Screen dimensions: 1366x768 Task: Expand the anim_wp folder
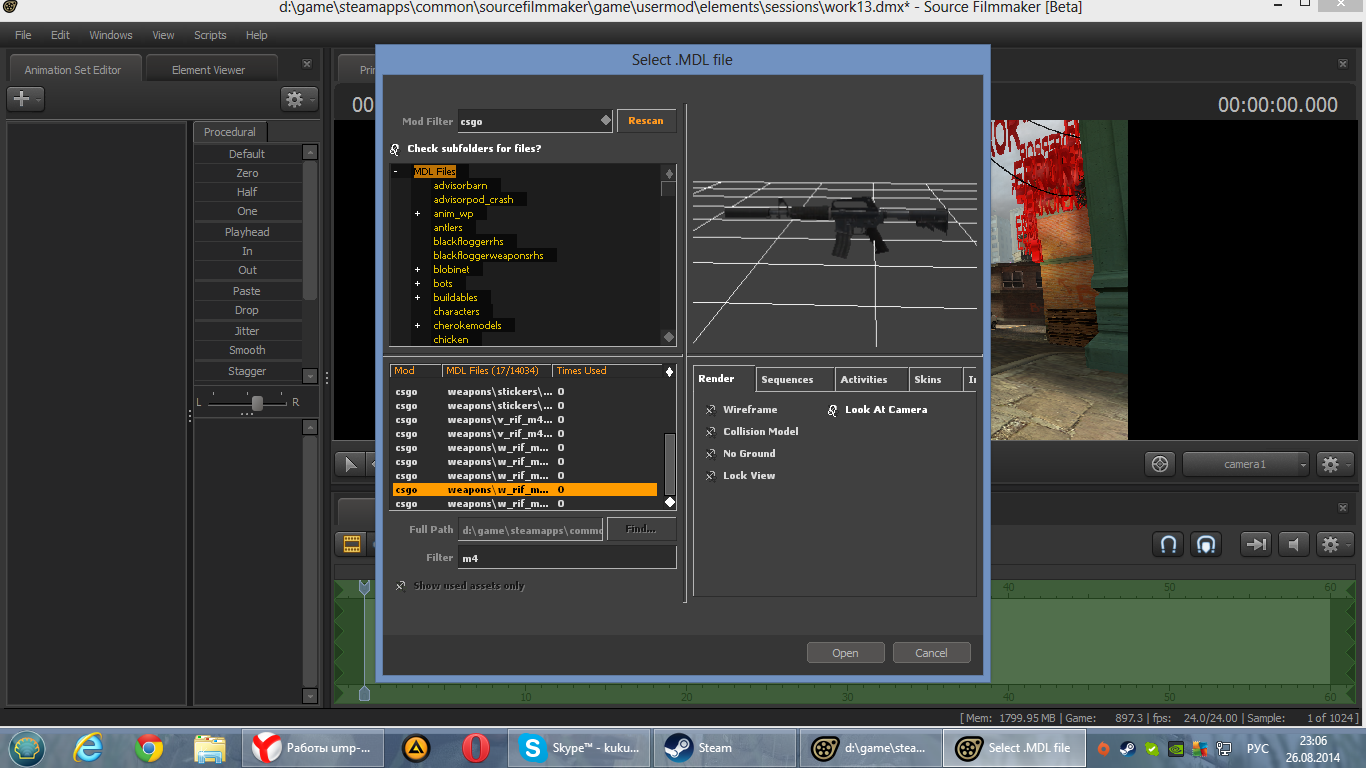pos(417,214)
